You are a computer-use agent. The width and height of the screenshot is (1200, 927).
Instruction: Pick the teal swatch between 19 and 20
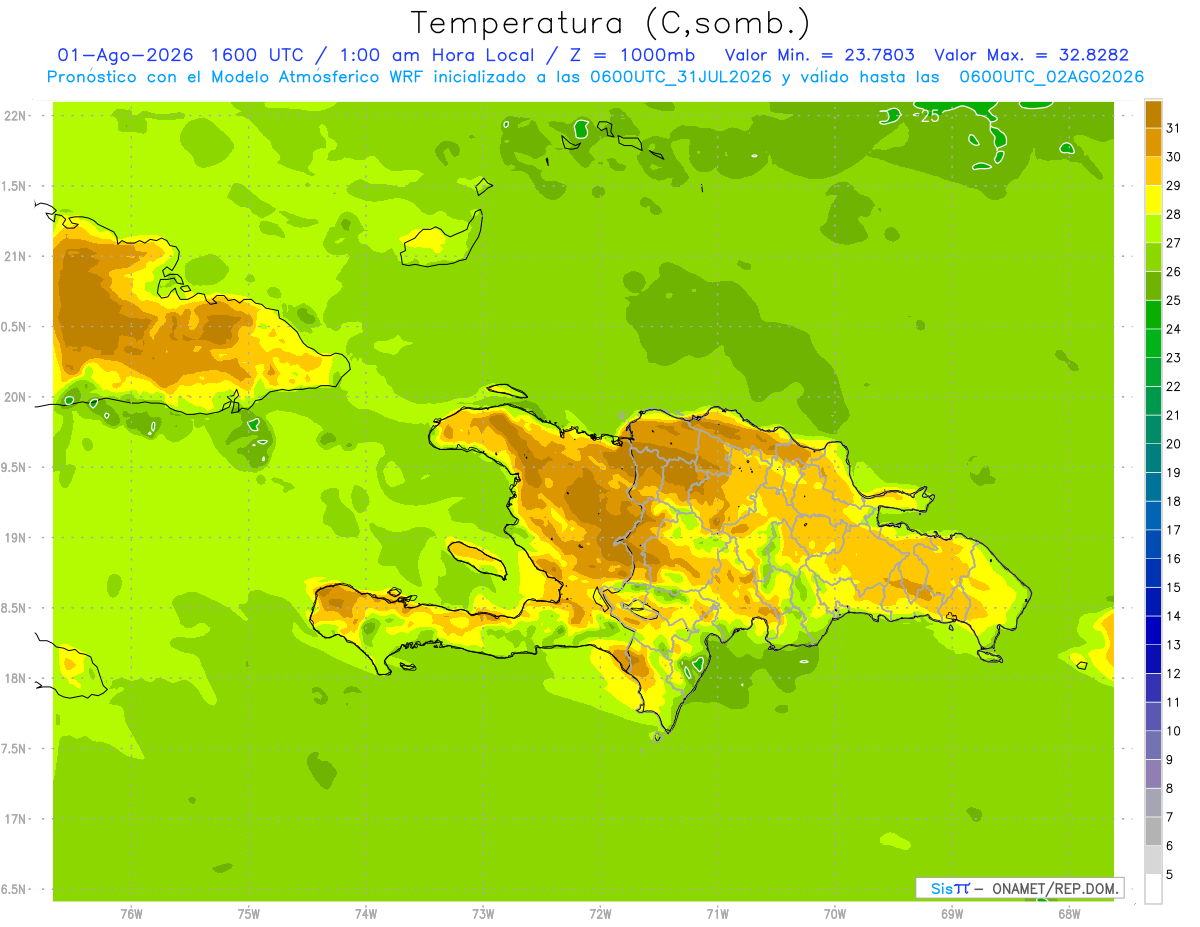(1153, 458)
